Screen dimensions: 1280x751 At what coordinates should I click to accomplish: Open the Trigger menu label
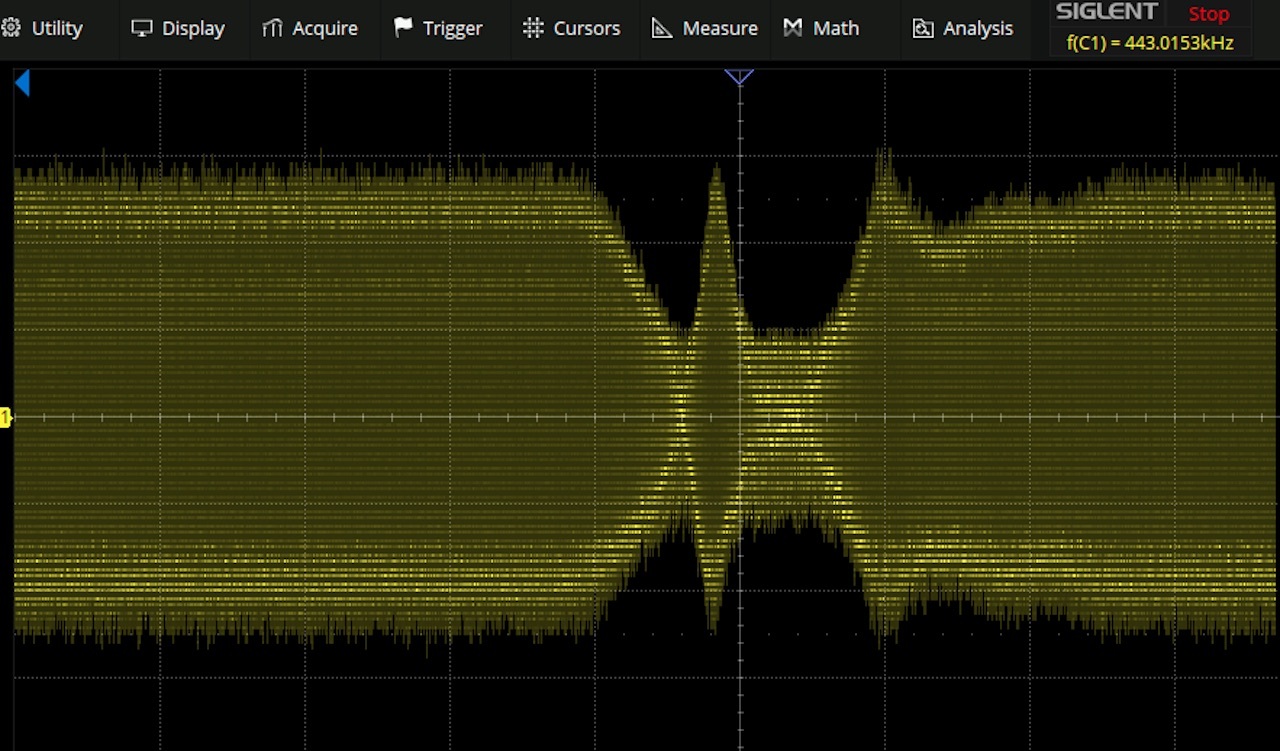pyautogui.click(x=452, y=28)
